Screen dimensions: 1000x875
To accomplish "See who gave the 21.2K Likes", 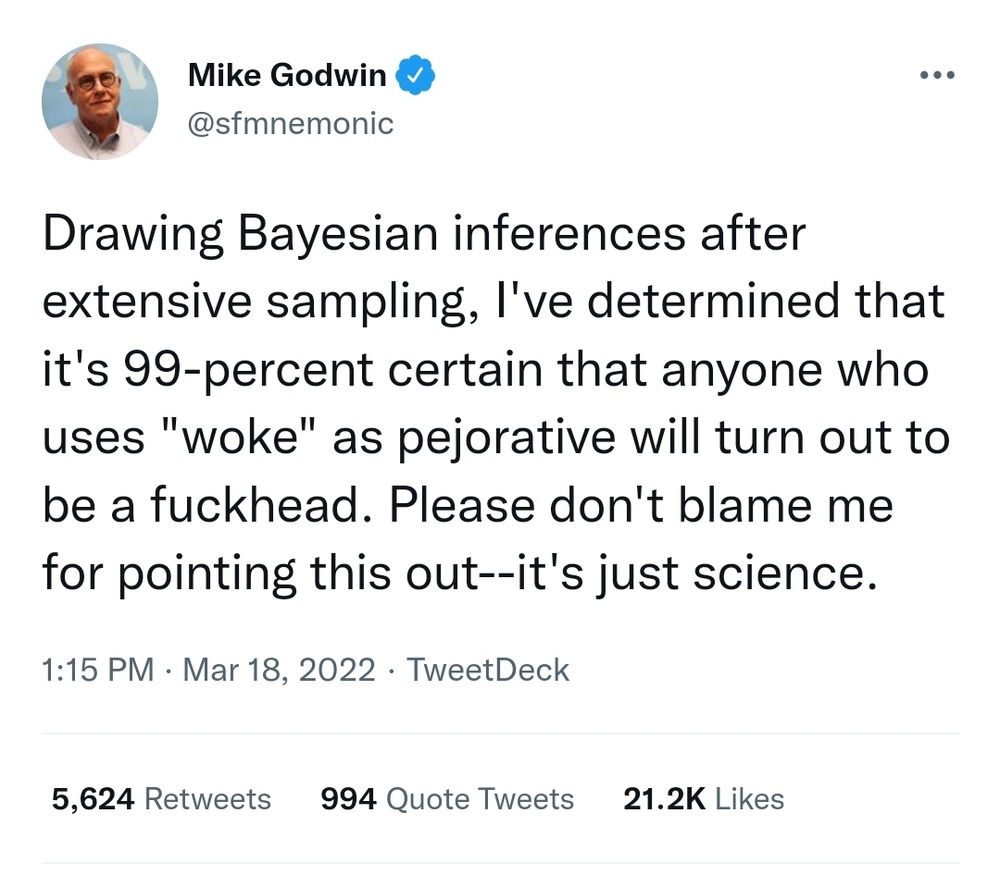I will coord(703,799).
